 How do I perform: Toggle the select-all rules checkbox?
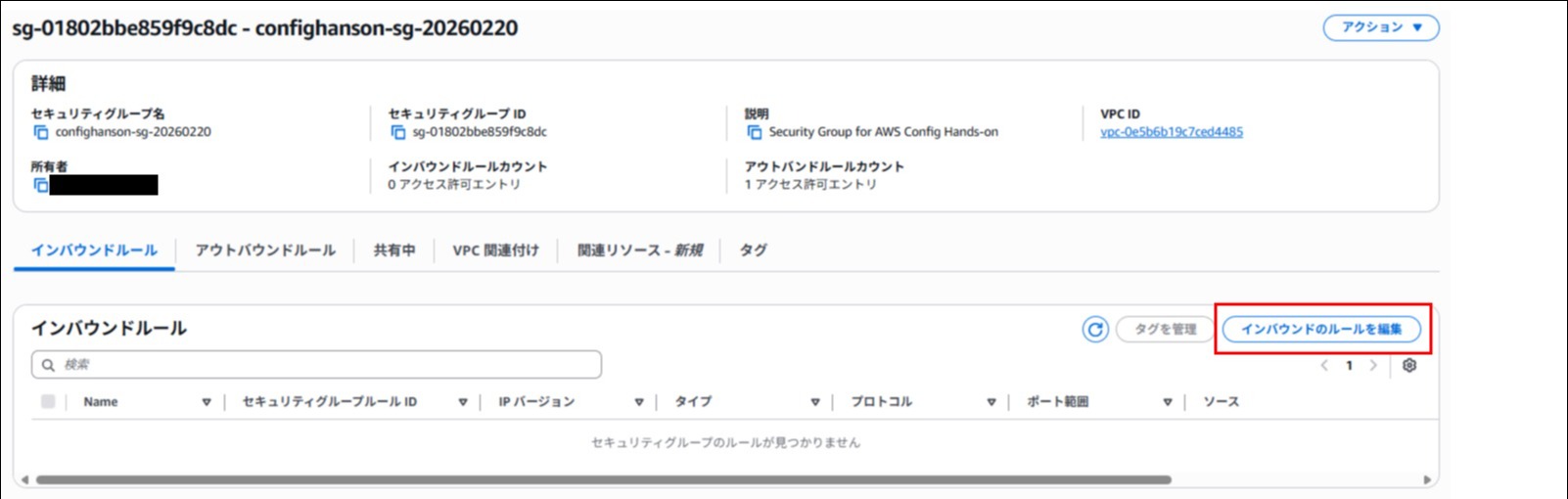click(x=48, y=401)
